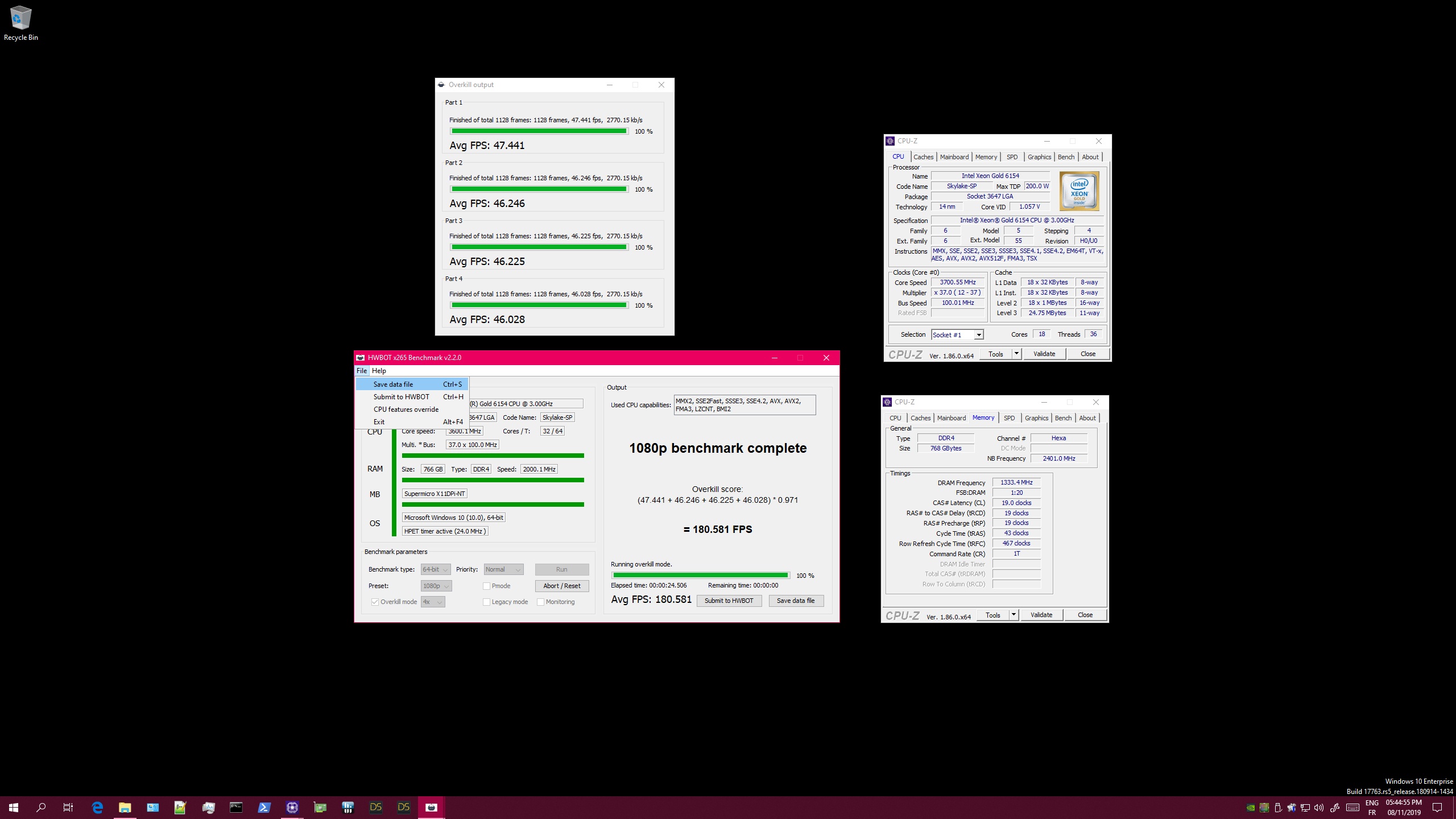1456x819 pixels.
Task: Switch to Bench tab in upper CPU-Z
Action: click(1066, 157)
